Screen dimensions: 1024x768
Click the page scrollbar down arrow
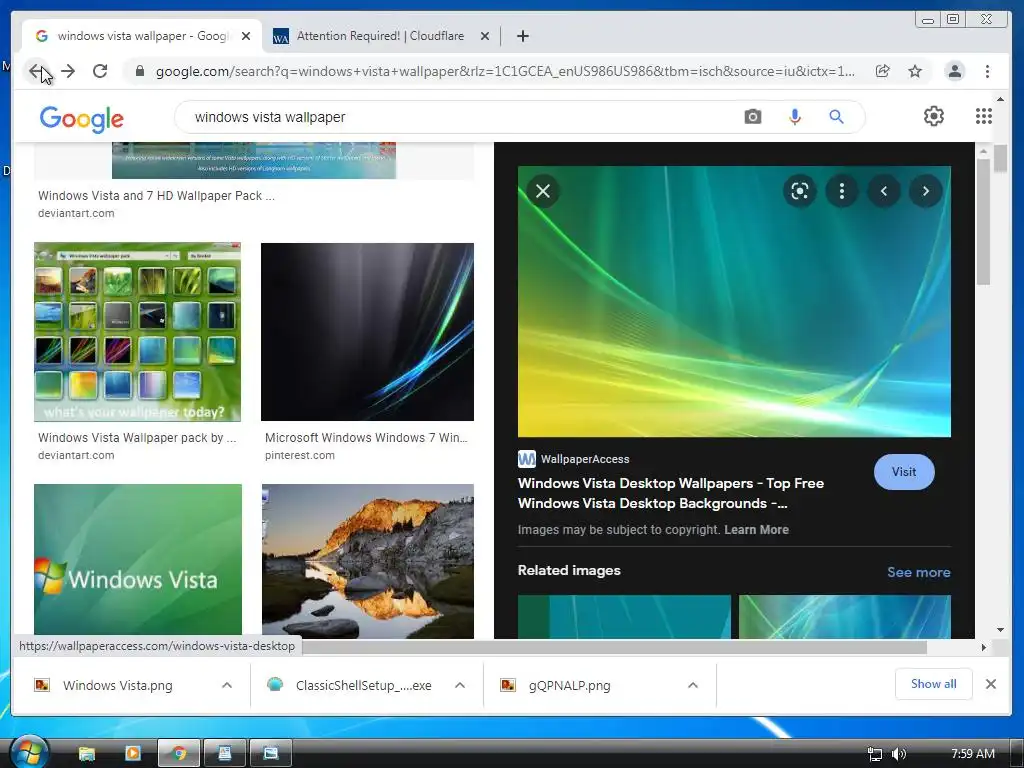click(1000, 630)
